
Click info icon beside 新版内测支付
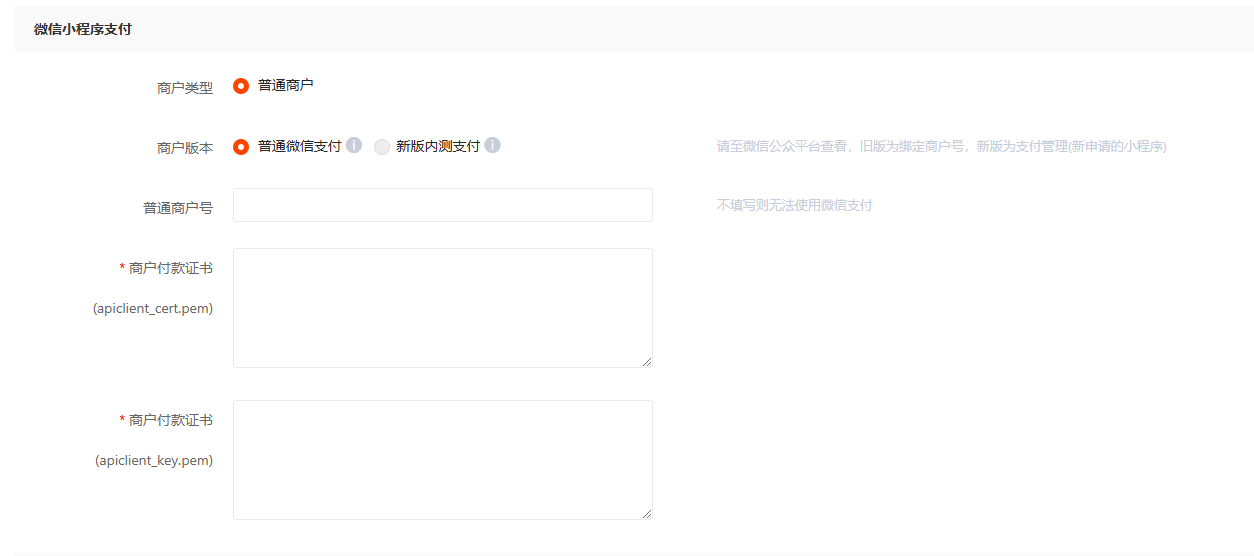(492, 146)
